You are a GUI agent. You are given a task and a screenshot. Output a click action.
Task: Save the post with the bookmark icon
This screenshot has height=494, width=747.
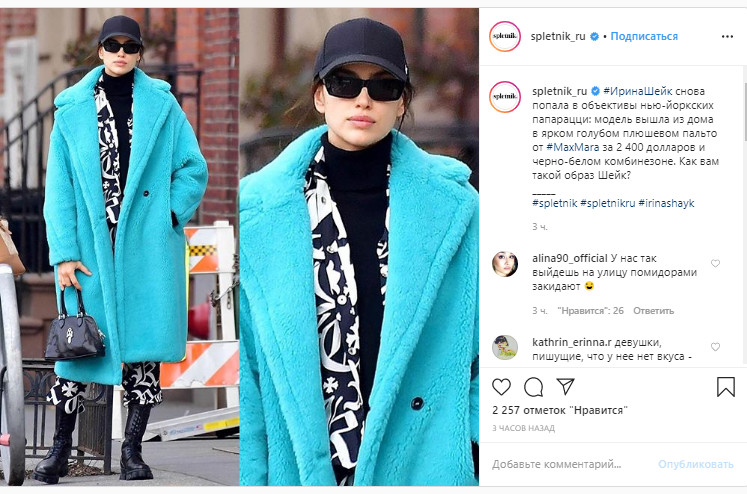(726, 387)
